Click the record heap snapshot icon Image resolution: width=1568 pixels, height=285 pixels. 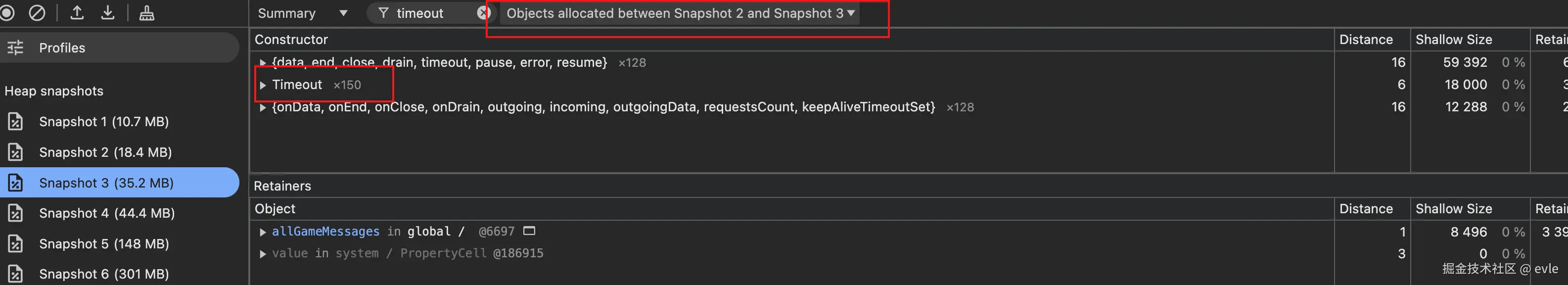click(x=7, y=13)
